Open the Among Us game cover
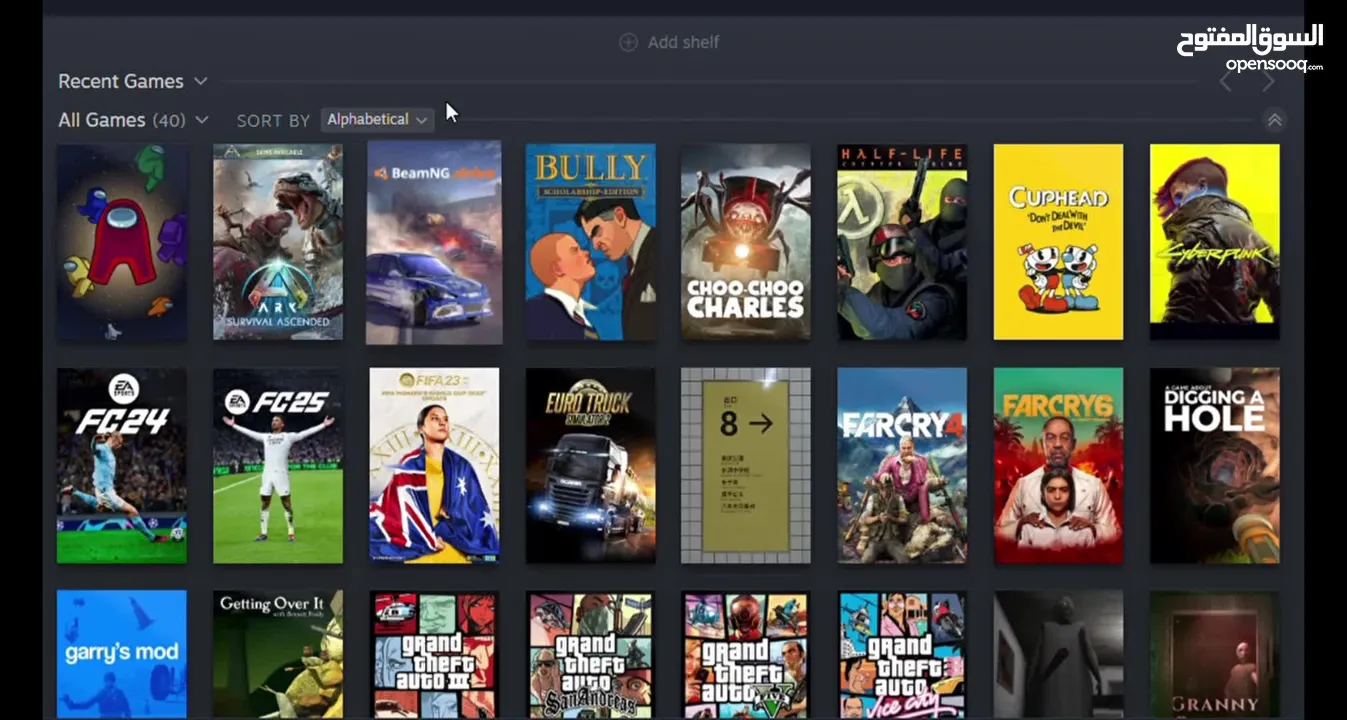 [x=122, y=242]
